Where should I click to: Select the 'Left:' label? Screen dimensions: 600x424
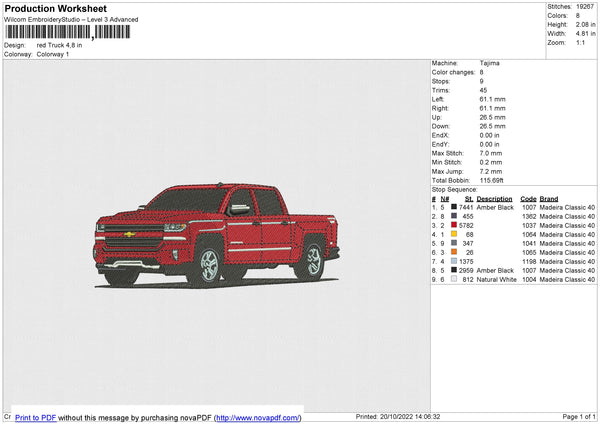438,99
